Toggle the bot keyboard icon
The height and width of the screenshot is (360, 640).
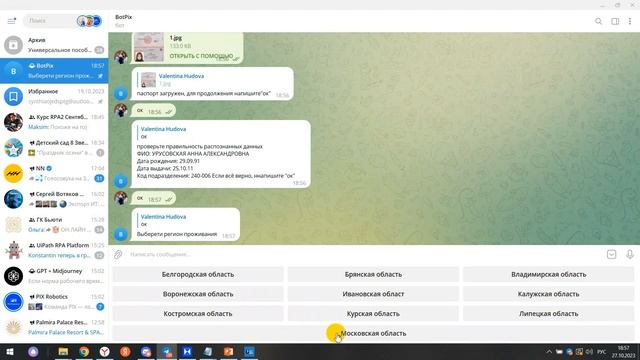611,254
